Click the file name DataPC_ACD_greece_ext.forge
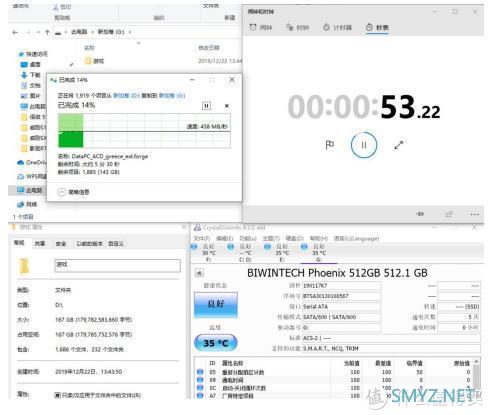The height and width of the screenshot is (415, 488). (x=110, y=156)
